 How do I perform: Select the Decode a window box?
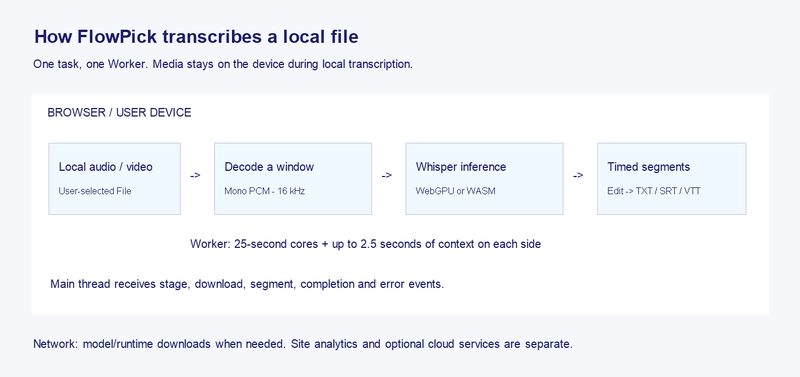[x=293, y=179]
